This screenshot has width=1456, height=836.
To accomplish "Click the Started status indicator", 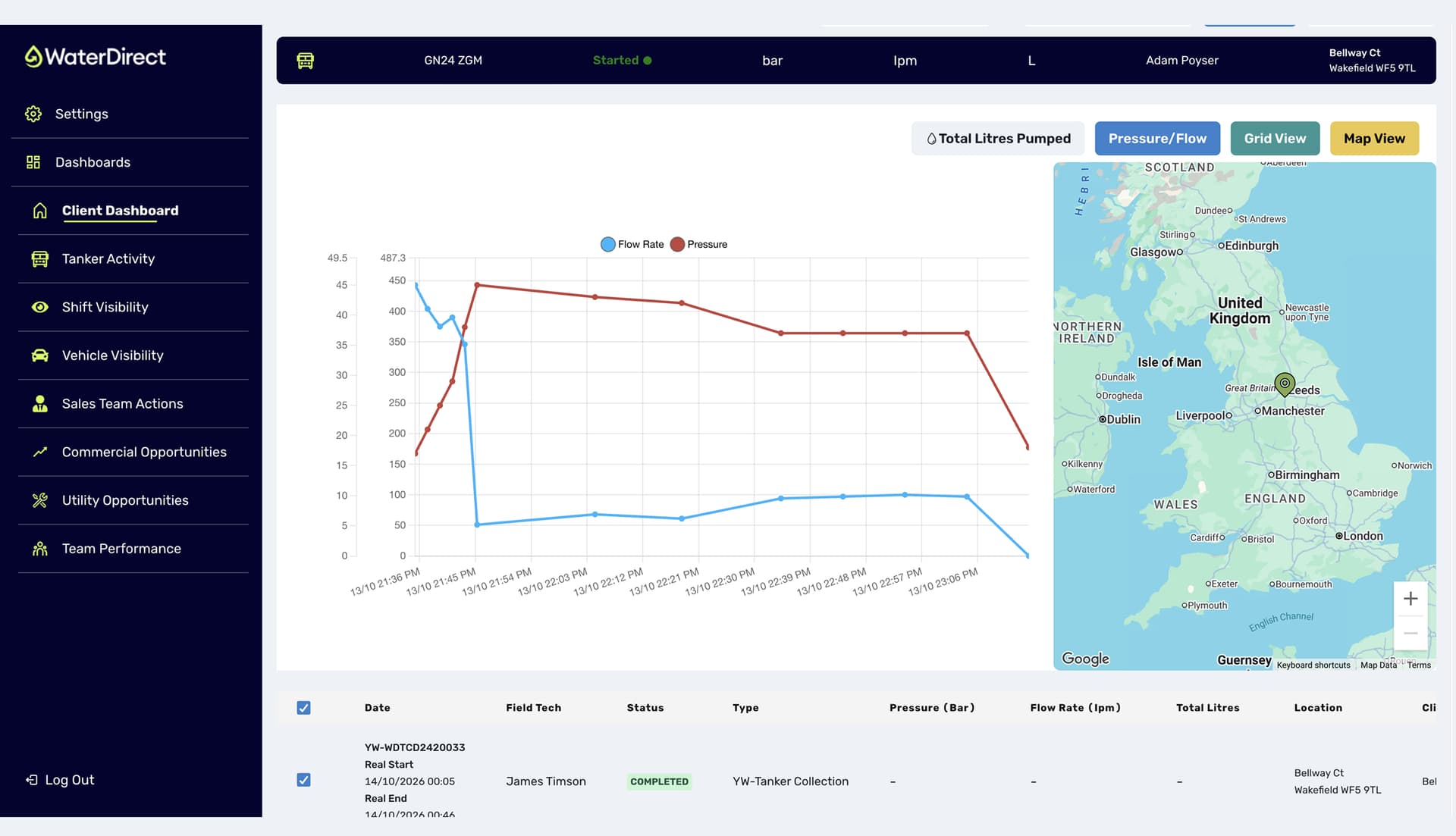I will click(622, 61).
